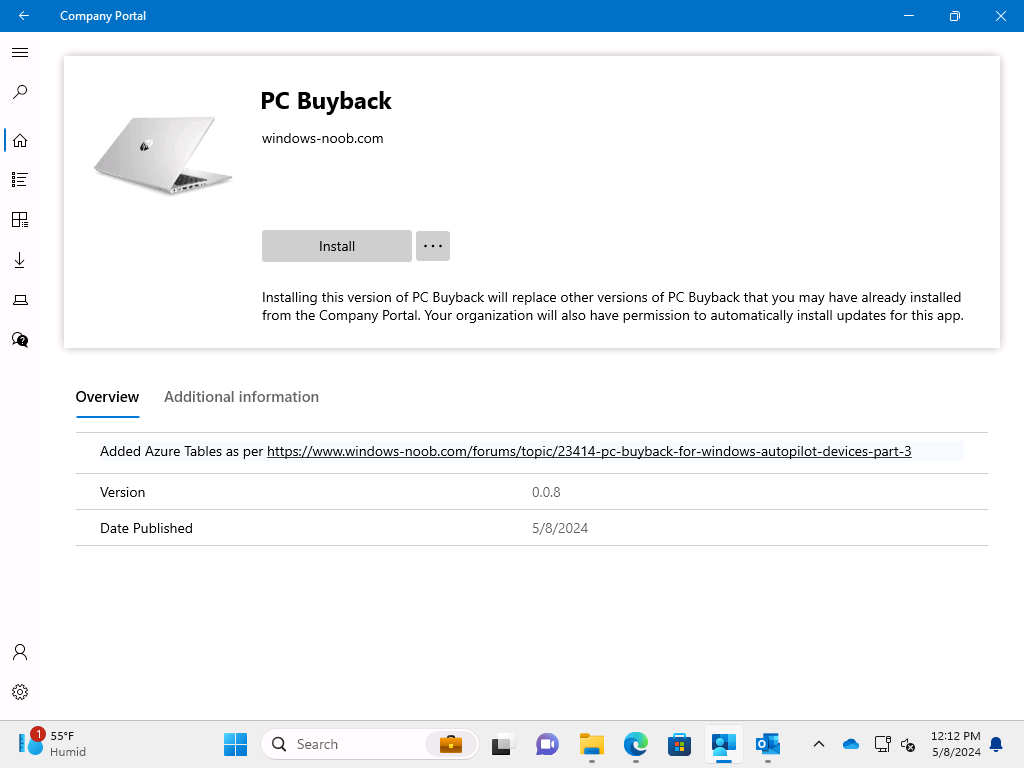Launch Microsoft Edge from taskbar
Viewport: 1024px width, 768px height.
pos(635,744)
